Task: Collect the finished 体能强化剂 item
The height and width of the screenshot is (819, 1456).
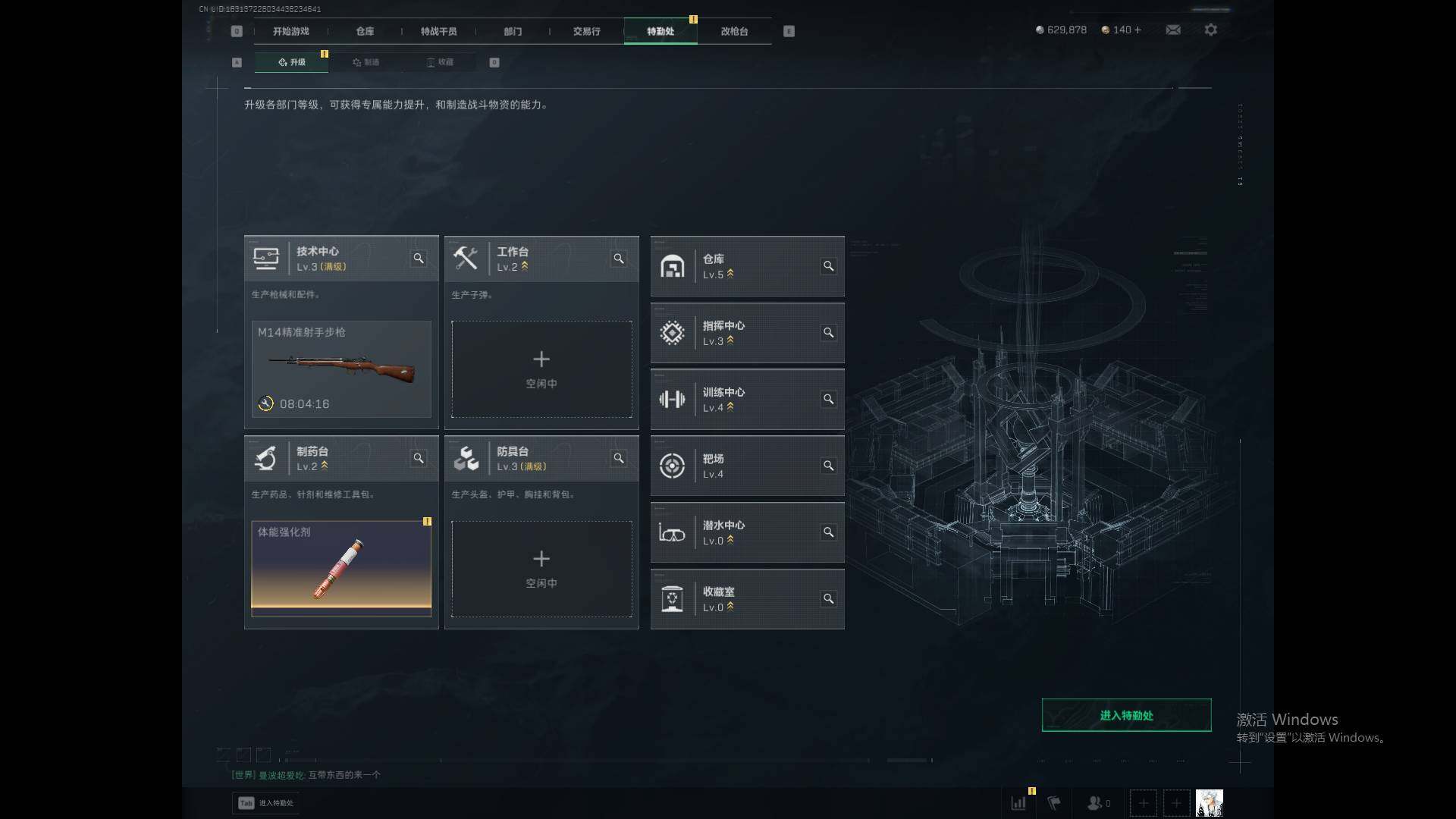Action: pos(341,569)
